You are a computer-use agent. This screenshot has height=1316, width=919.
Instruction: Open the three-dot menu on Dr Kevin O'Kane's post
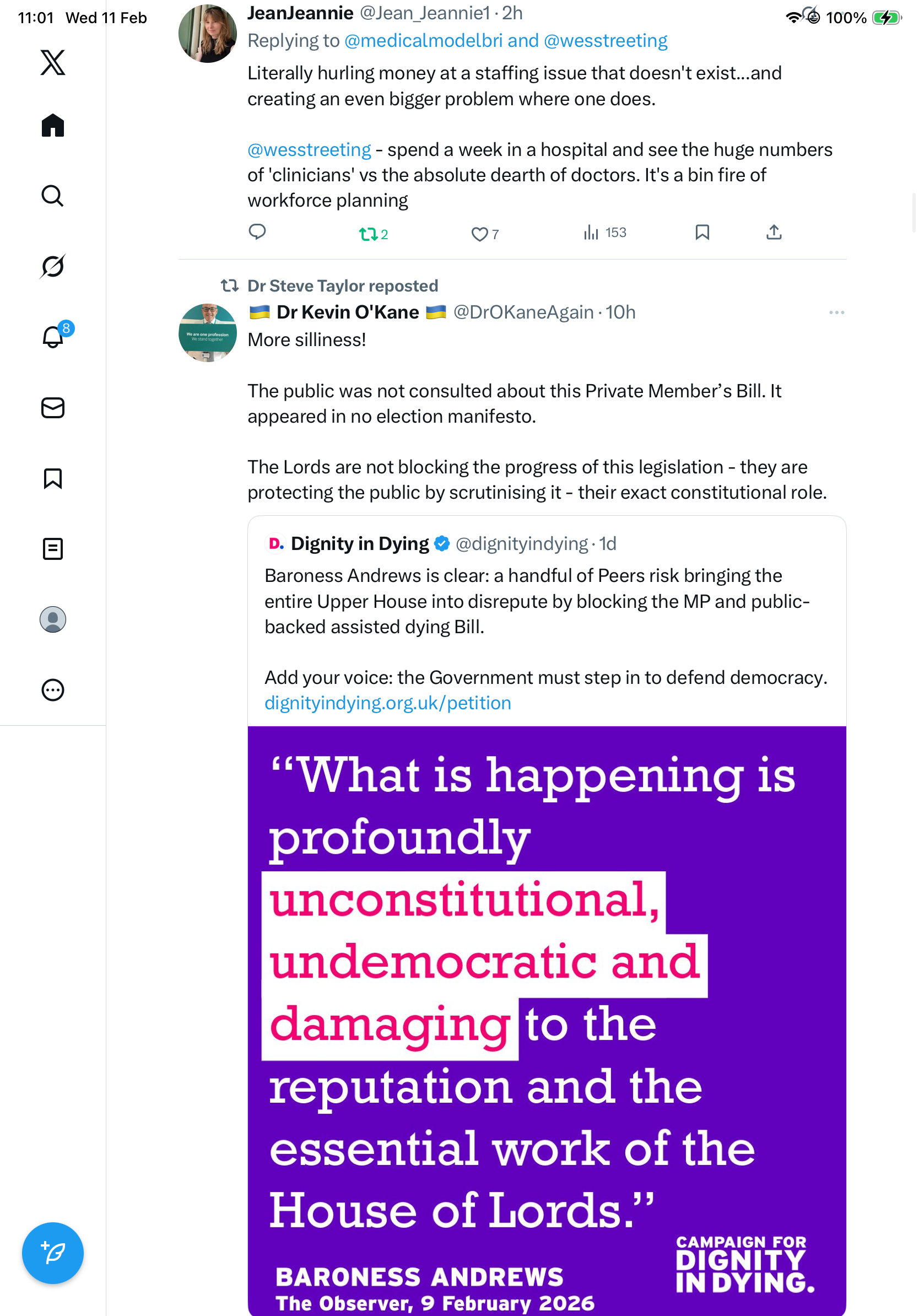pyautogui.click(x=836, y=312)
